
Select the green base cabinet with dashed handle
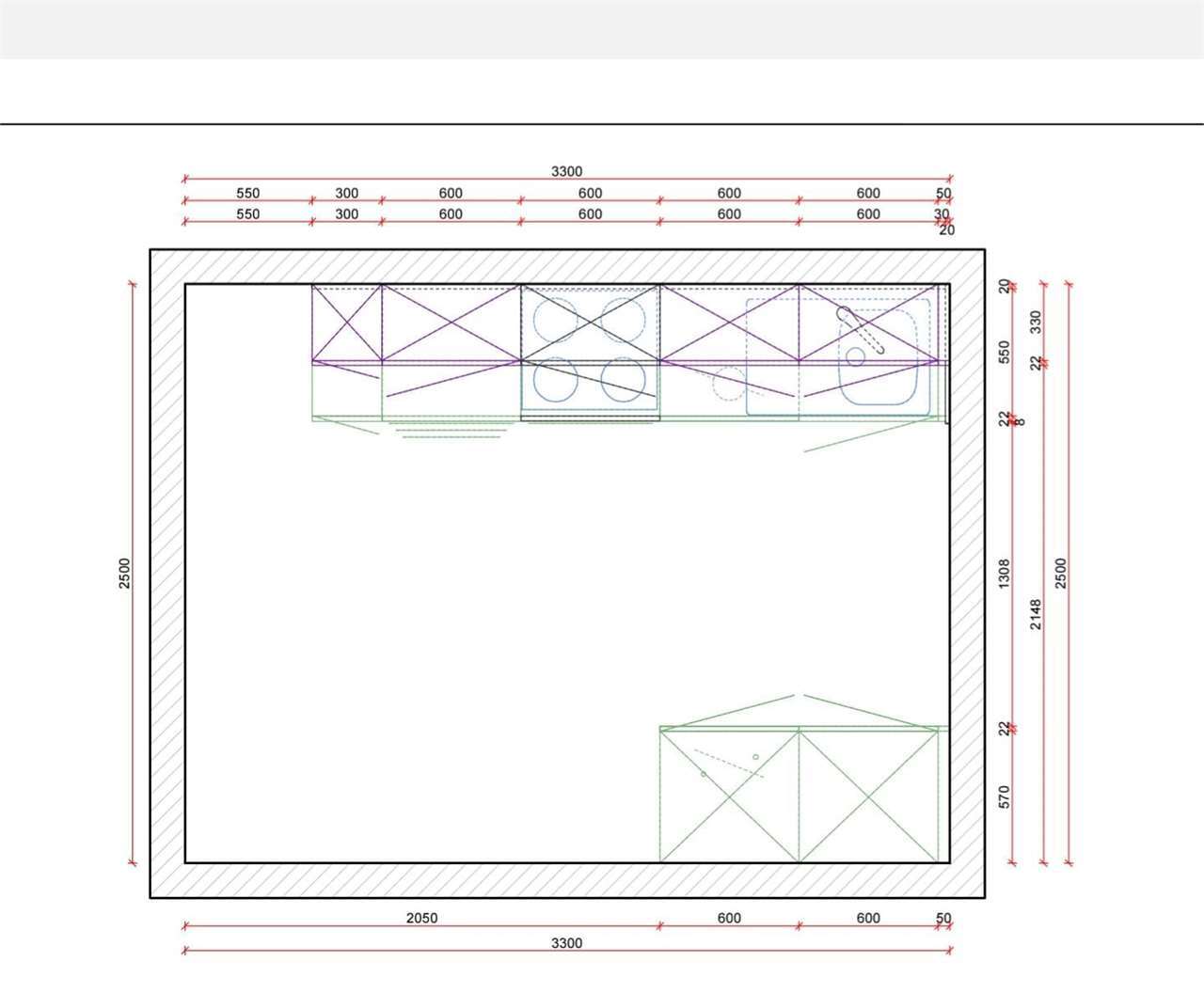729,796
